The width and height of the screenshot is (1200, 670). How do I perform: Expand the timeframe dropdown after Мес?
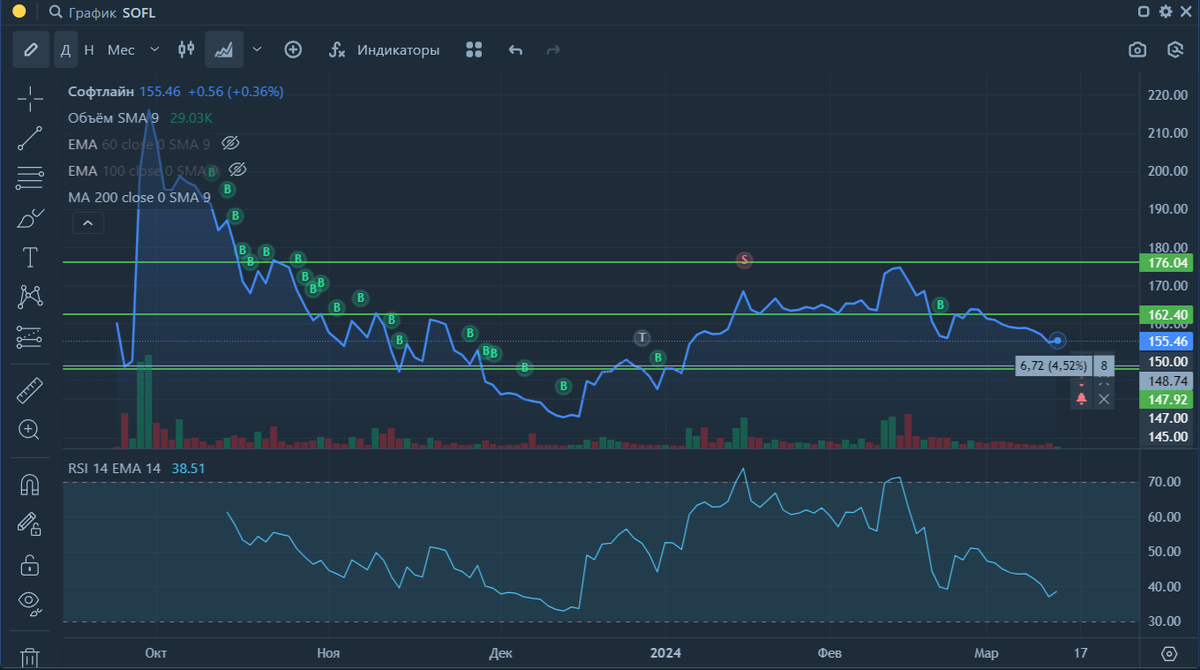(x=154, y=49)
